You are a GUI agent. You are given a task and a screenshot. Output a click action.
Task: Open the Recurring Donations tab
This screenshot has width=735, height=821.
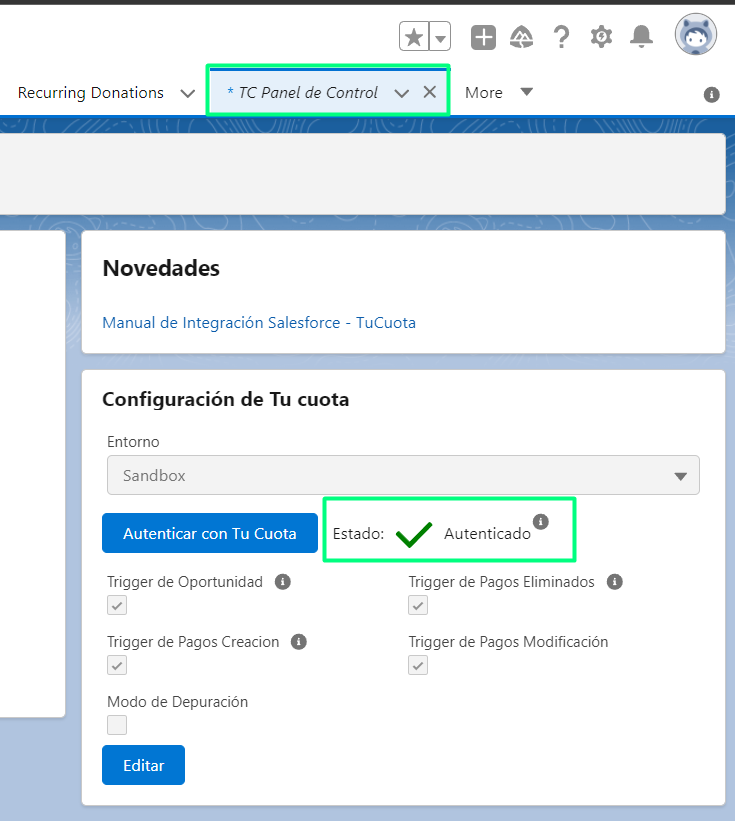[x=91, y=93]
